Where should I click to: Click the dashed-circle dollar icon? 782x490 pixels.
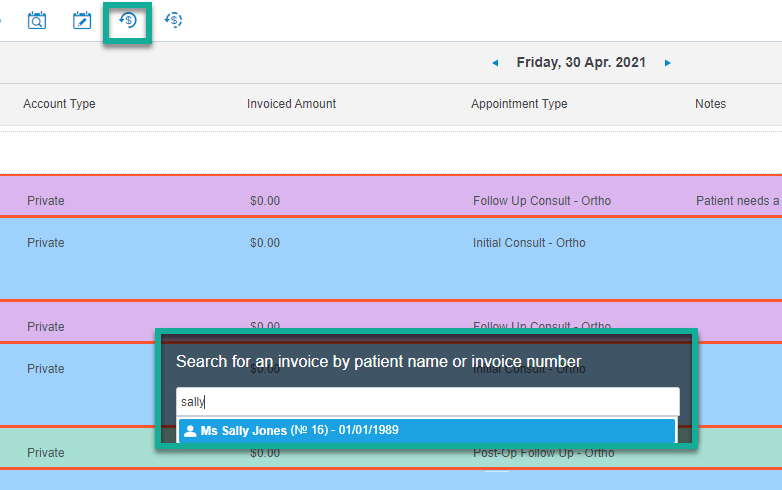click(173, 20)
